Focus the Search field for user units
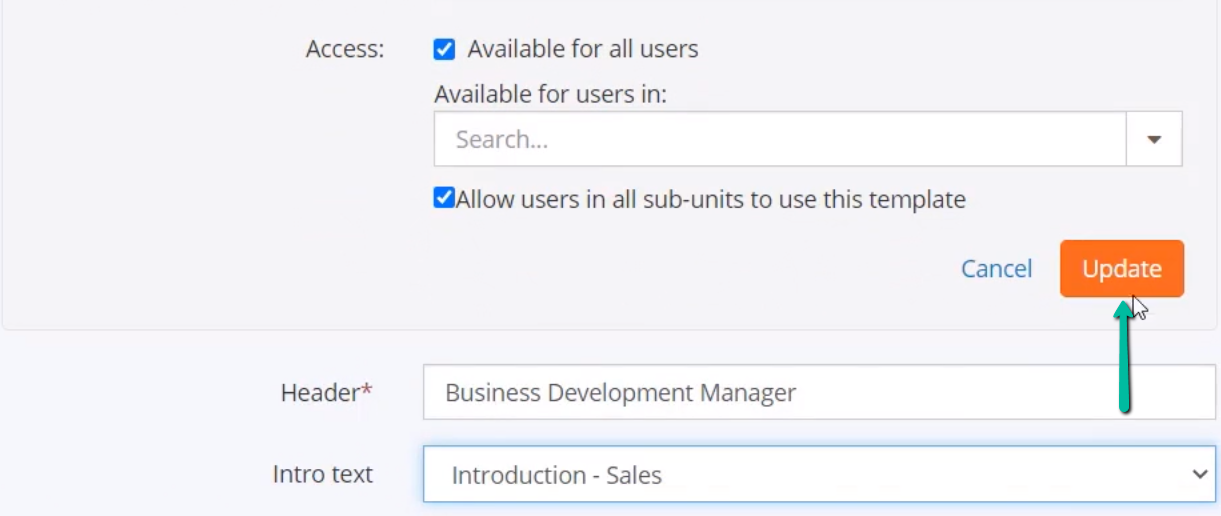This screenshot has width=1221, height=516. pyautogui.click(x=780, y=139)
